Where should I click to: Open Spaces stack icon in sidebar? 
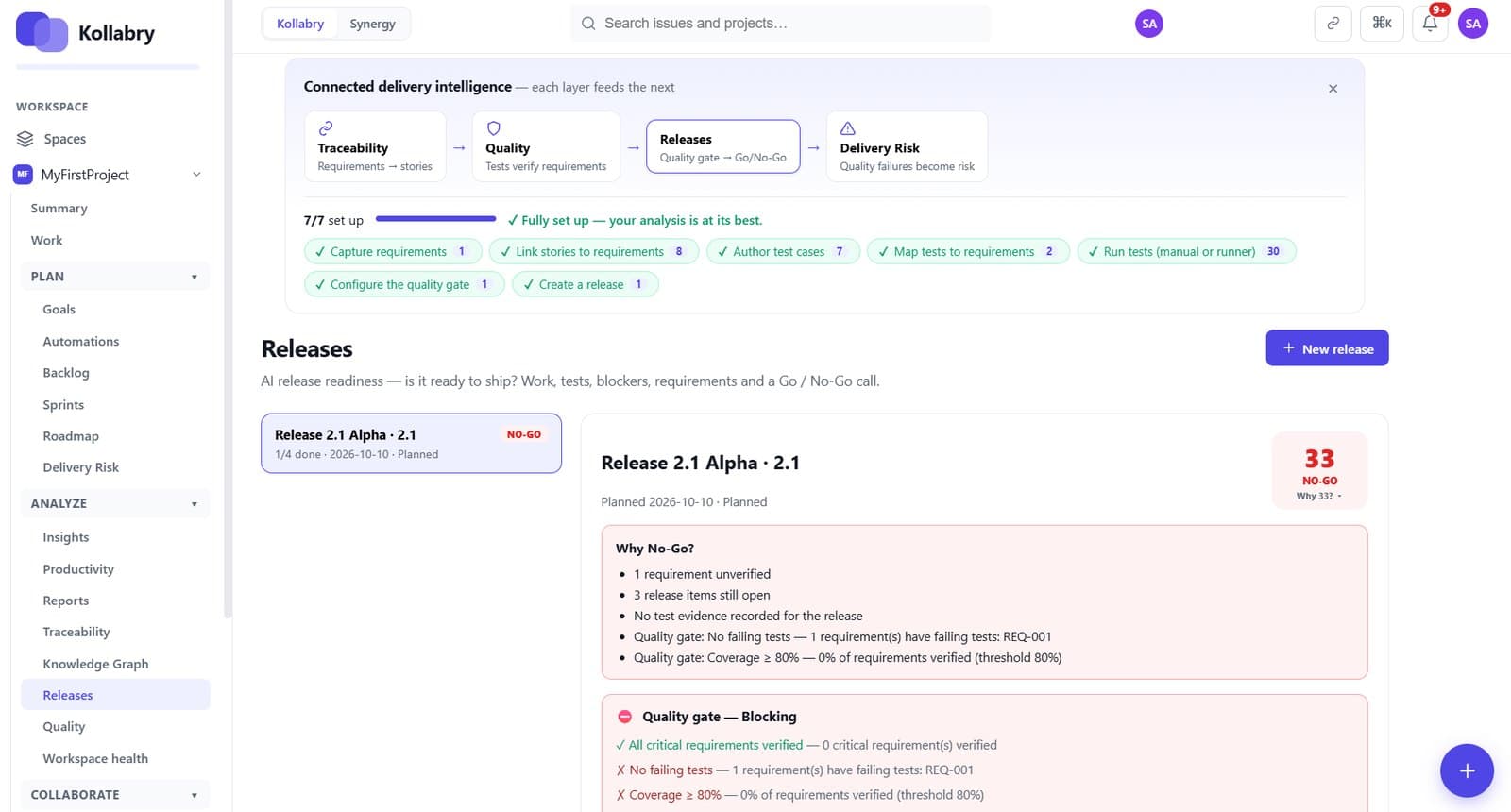click(25, 139)
